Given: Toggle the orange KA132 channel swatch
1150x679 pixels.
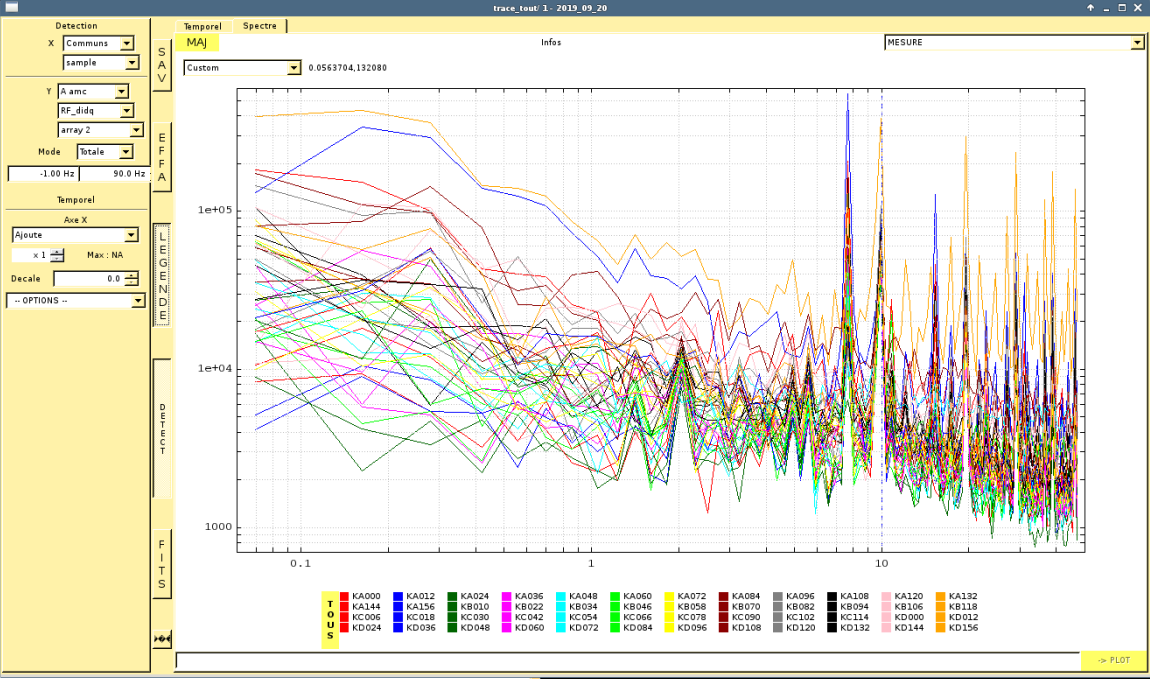Looking at the screenshot, I should [941, 596].
